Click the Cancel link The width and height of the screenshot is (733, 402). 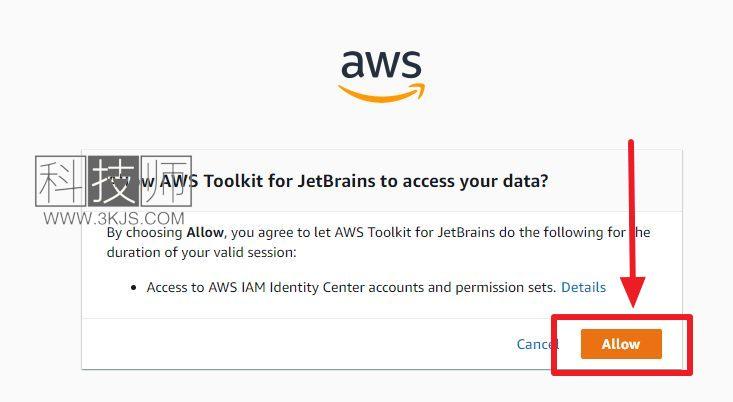coord(537,345)
